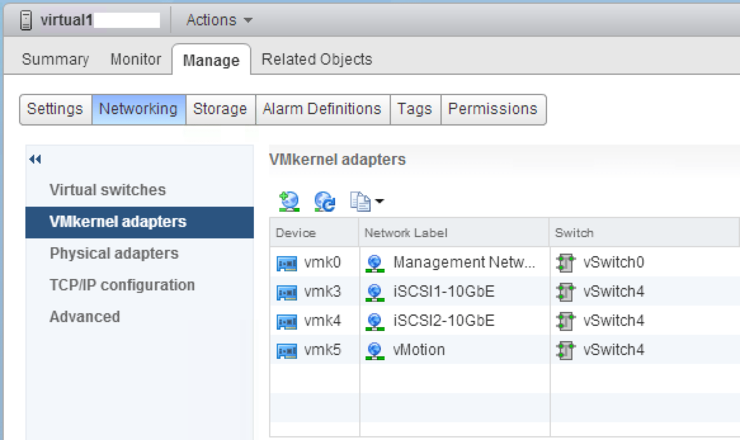This screenshot has width=740, height=440.
Task: Click the vSwitch0 switch icon
Action: (565, 263)
